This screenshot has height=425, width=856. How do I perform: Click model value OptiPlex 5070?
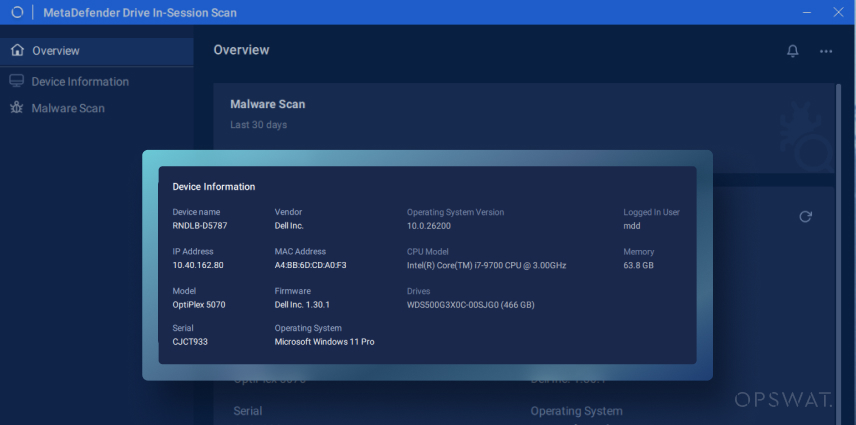199,305
